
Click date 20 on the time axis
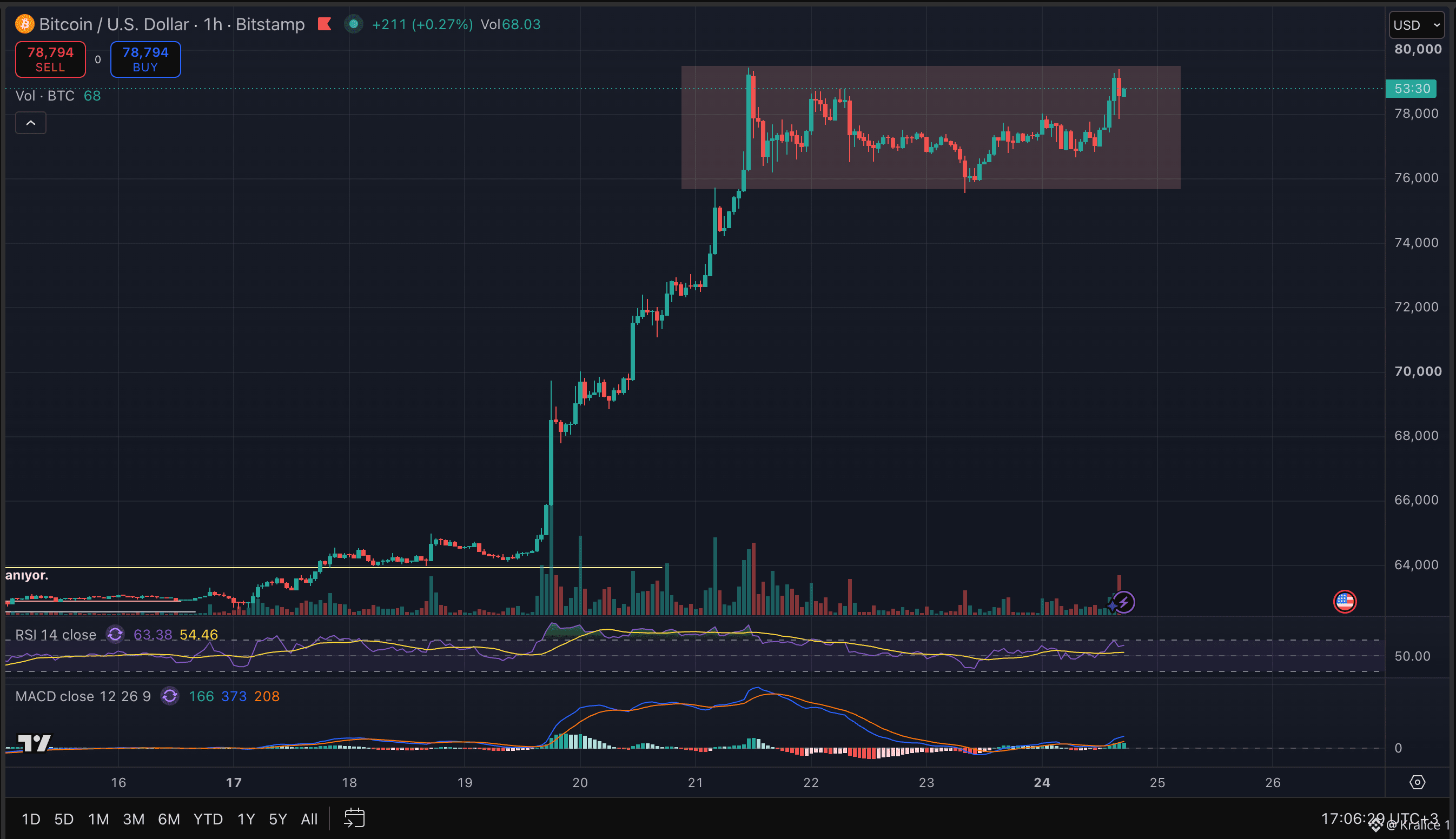(x=580, y=782)
